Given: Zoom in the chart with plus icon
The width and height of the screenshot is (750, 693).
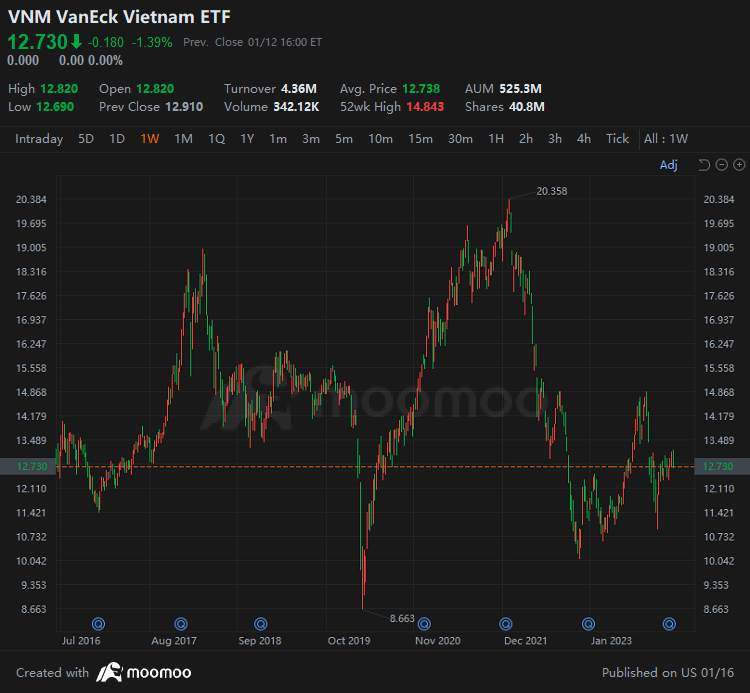Looking at the screenshot, I should click(x=739, y=165).
